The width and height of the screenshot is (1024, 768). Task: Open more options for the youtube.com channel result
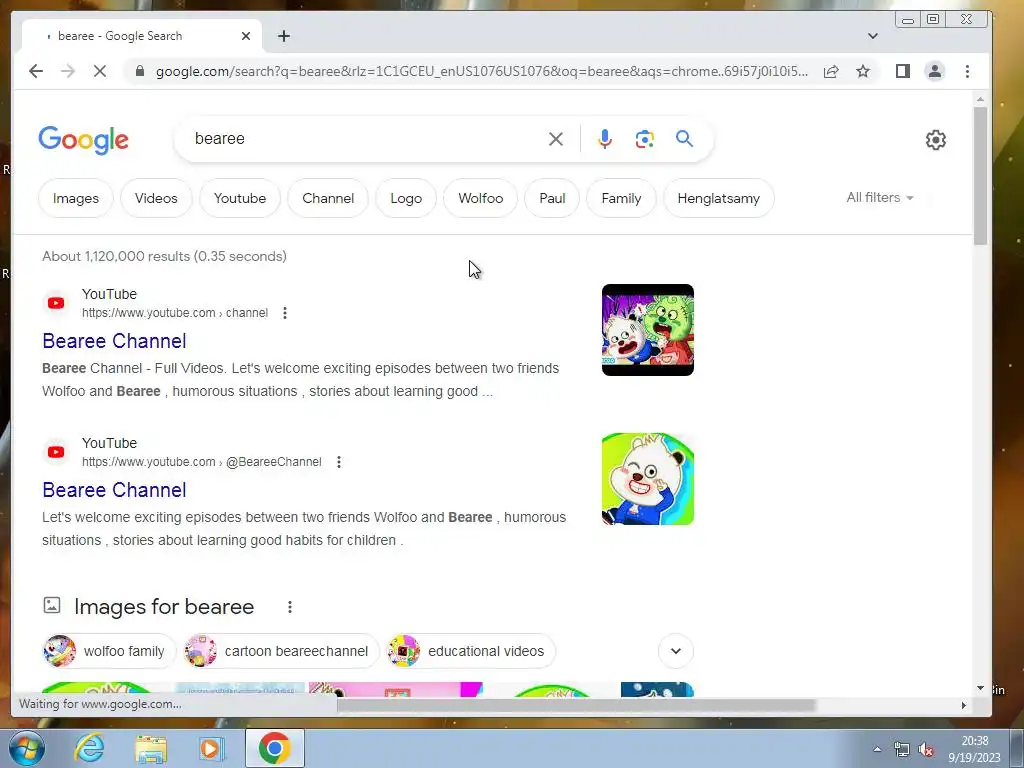(x=285, y=313)
